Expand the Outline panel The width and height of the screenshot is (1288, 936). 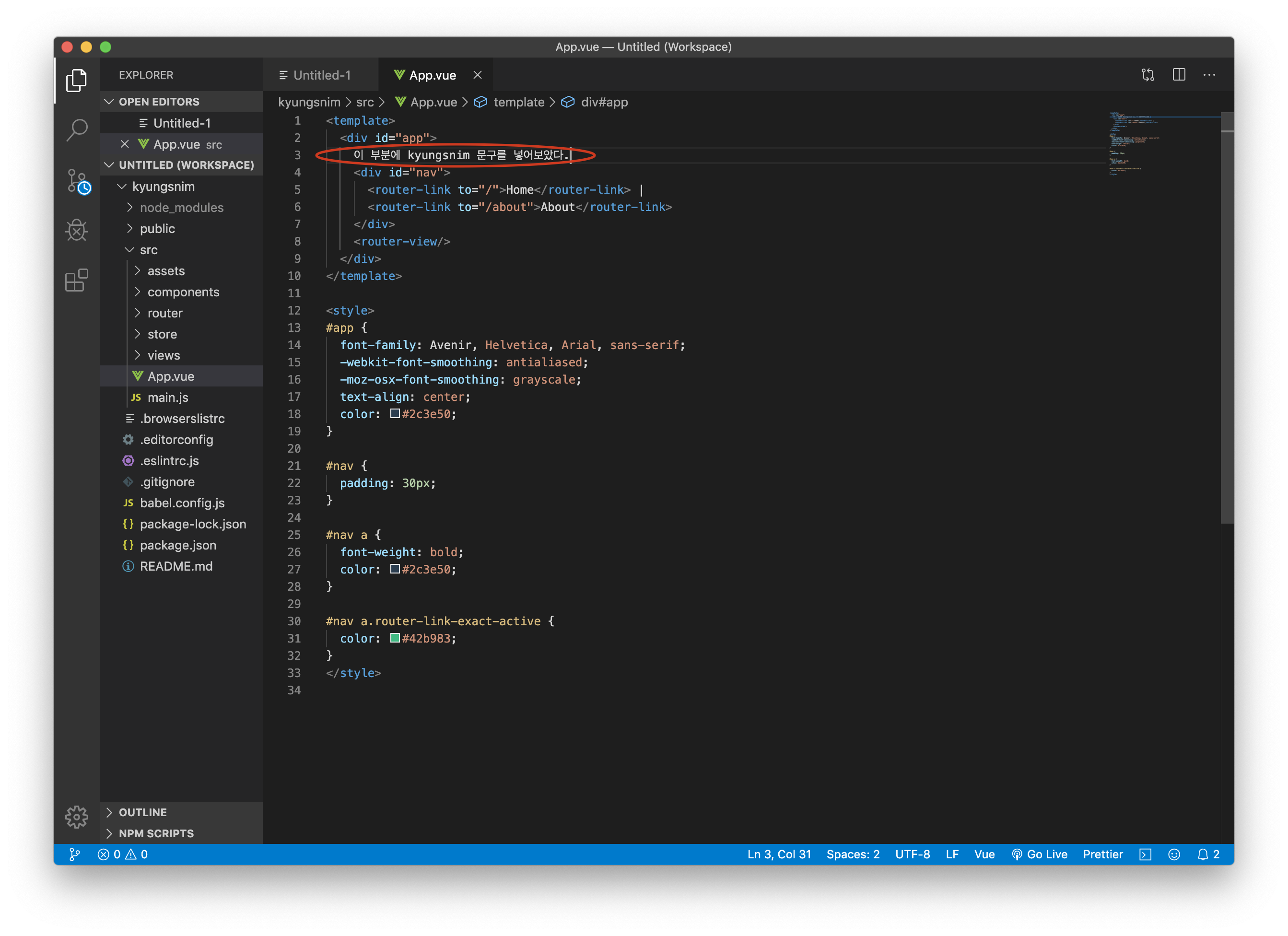142,812
